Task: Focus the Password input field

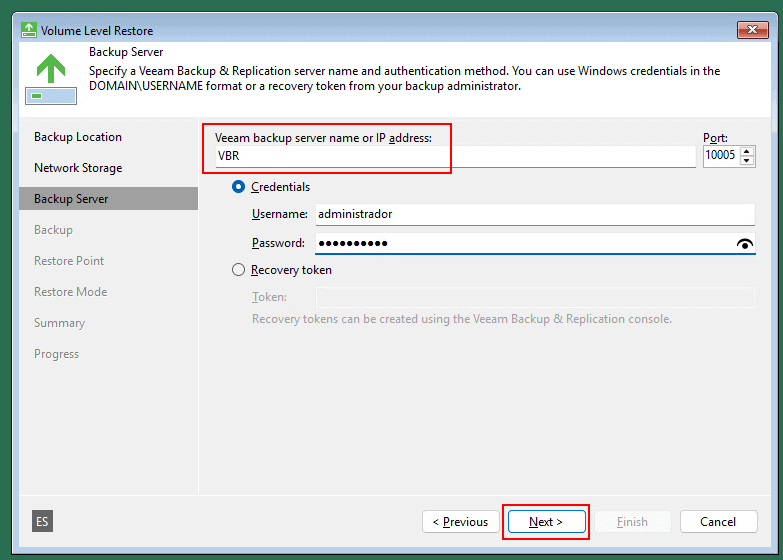Action: (520, 244)
